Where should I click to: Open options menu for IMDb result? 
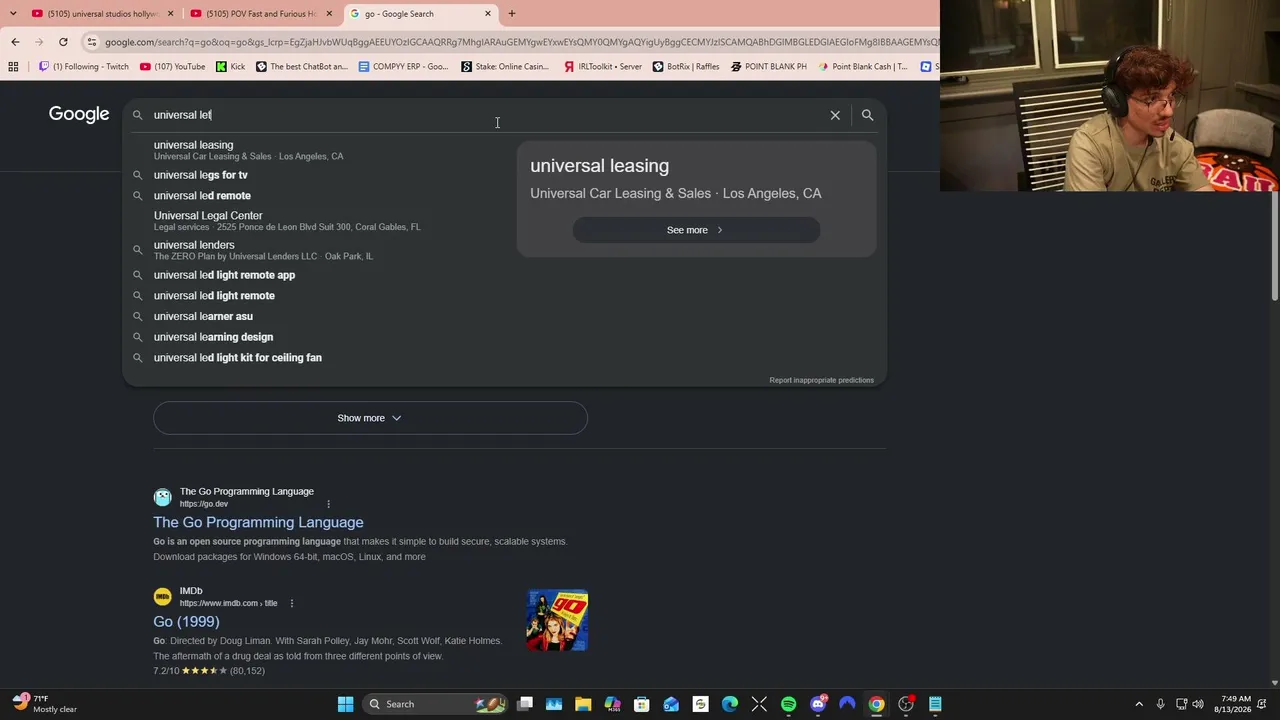click(x=292, y=603)
